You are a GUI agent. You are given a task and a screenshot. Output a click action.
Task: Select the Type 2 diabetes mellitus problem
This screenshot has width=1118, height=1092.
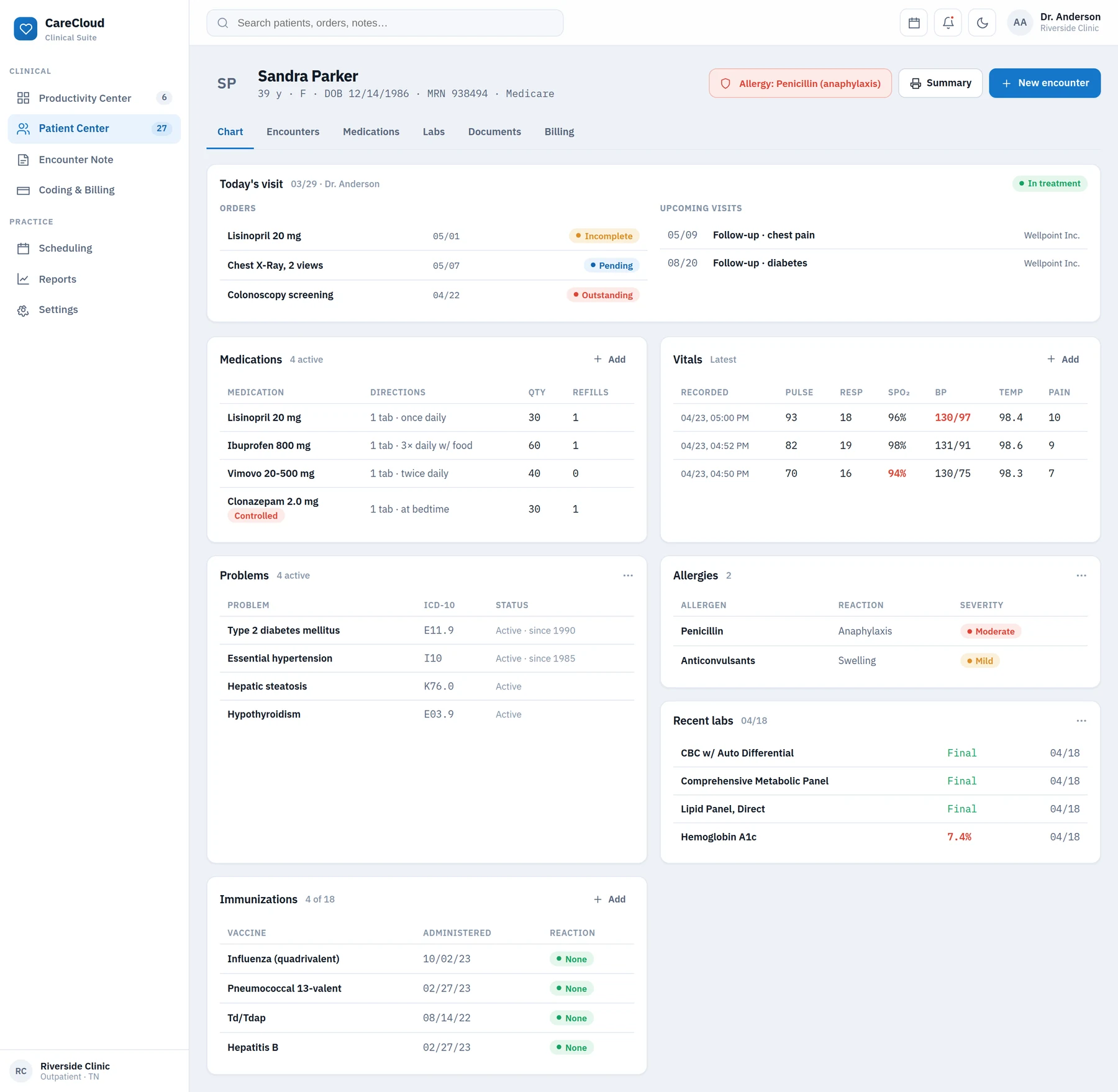[x=427, y=631]
